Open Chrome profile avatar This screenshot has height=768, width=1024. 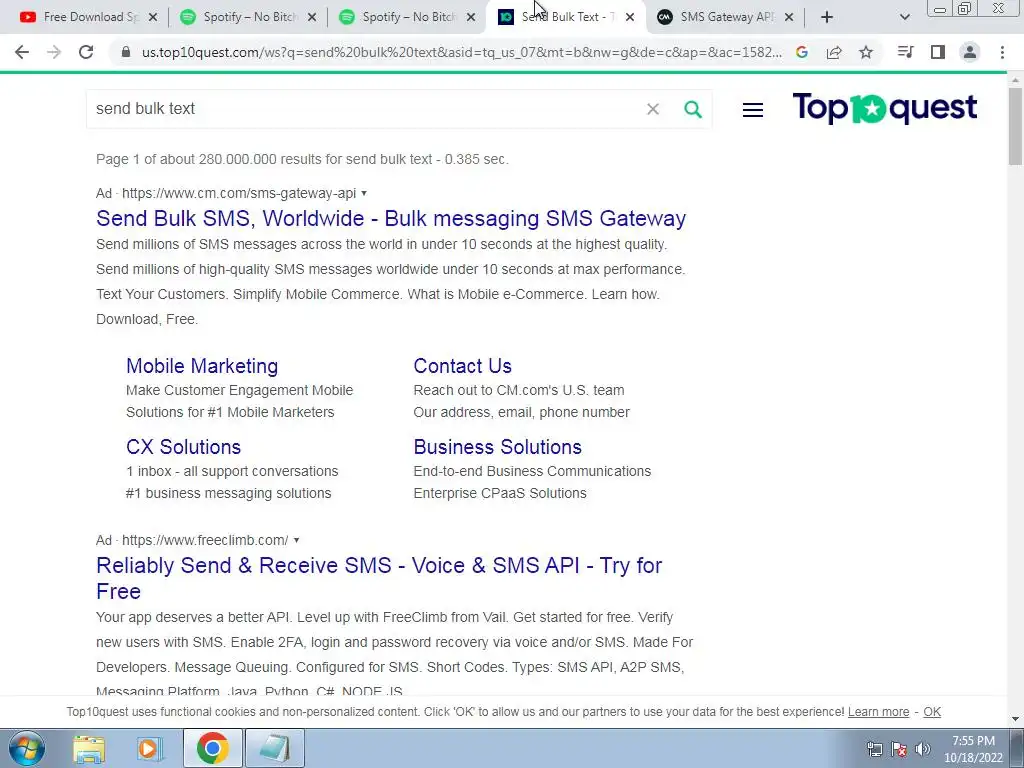(x=970, y=52)
